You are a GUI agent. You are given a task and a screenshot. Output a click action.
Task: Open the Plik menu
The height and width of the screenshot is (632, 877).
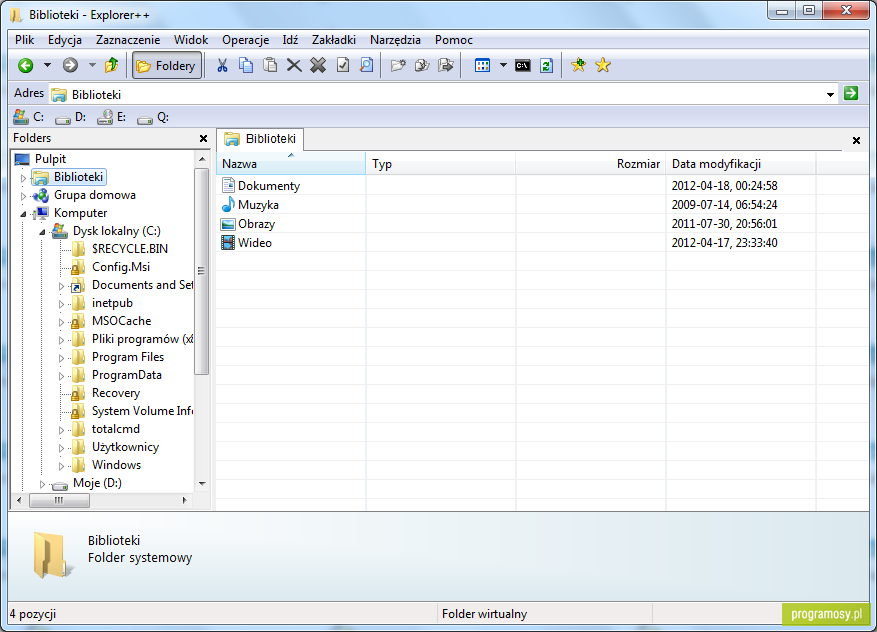pos(25,40)
